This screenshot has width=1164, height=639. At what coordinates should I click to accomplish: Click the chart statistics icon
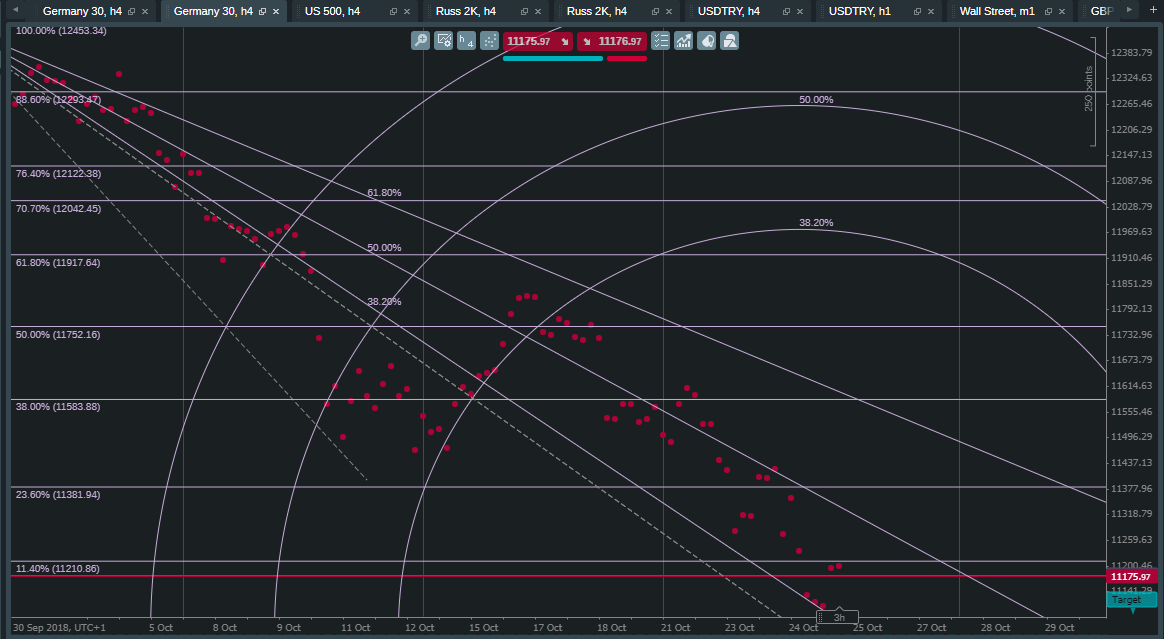tap(684, 41)
